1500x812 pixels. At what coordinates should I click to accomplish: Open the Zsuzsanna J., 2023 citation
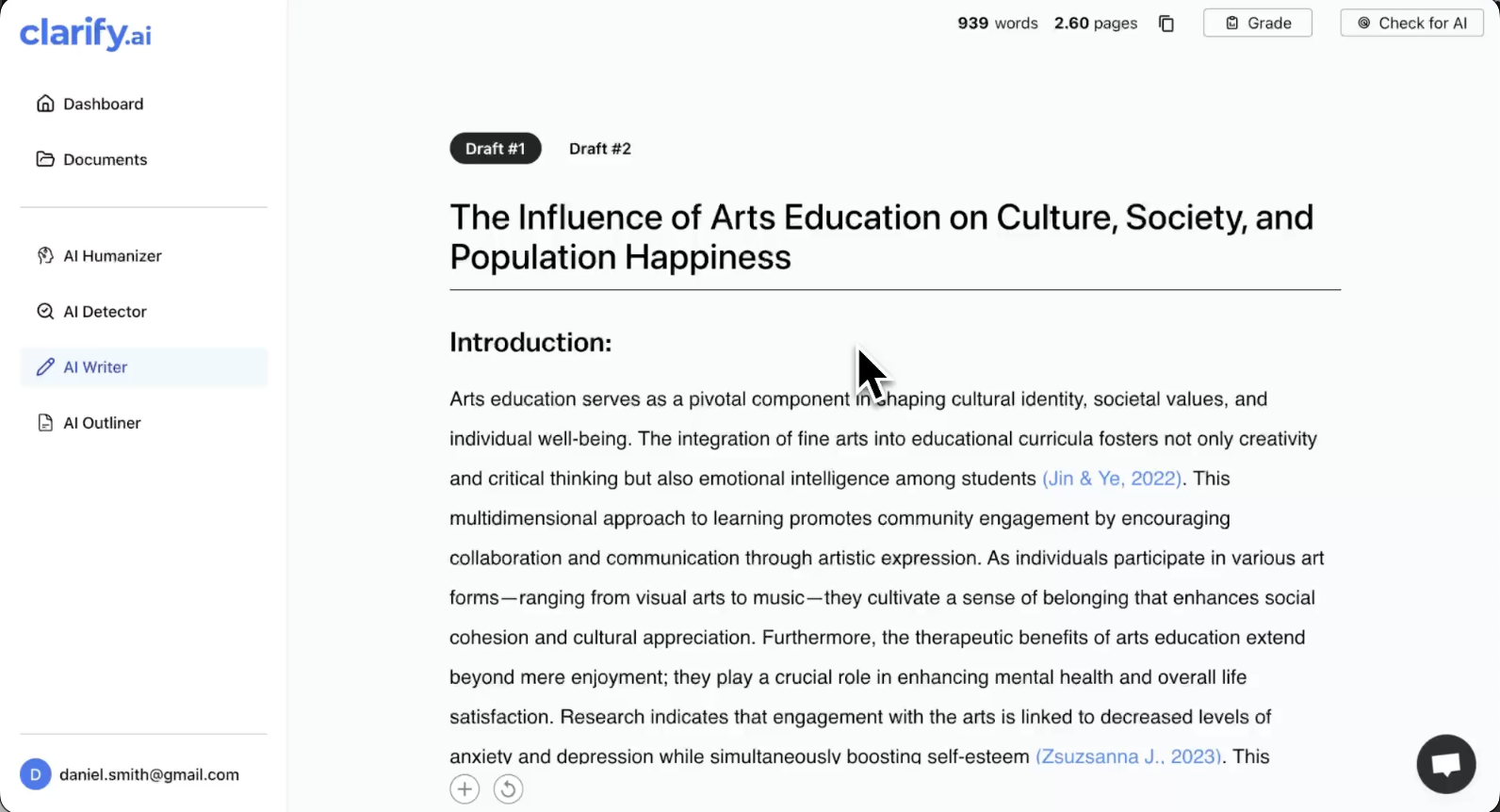(x=1128, y=756)
